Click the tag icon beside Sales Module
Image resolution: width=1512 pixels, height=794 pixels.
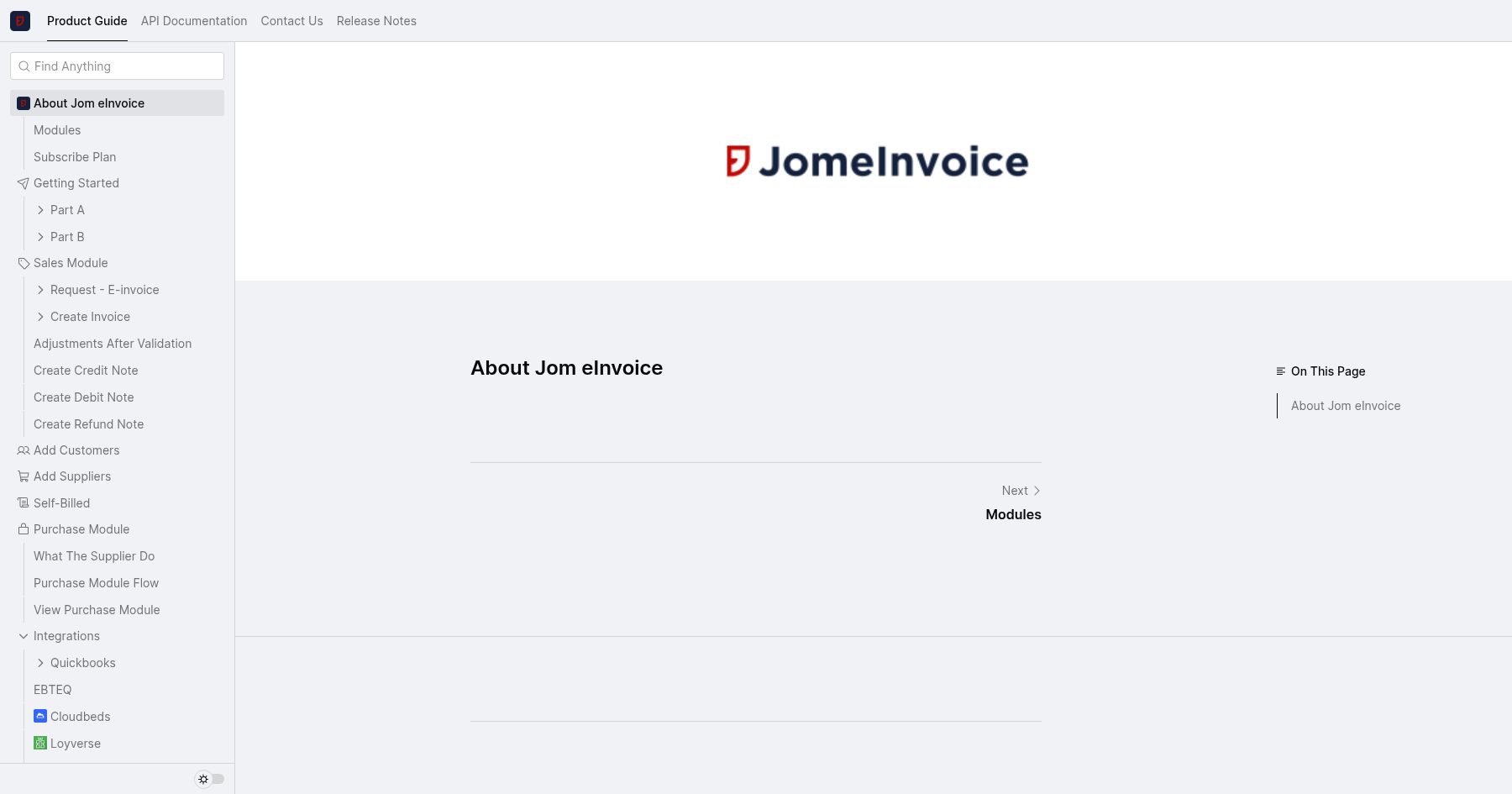(24, 263)
